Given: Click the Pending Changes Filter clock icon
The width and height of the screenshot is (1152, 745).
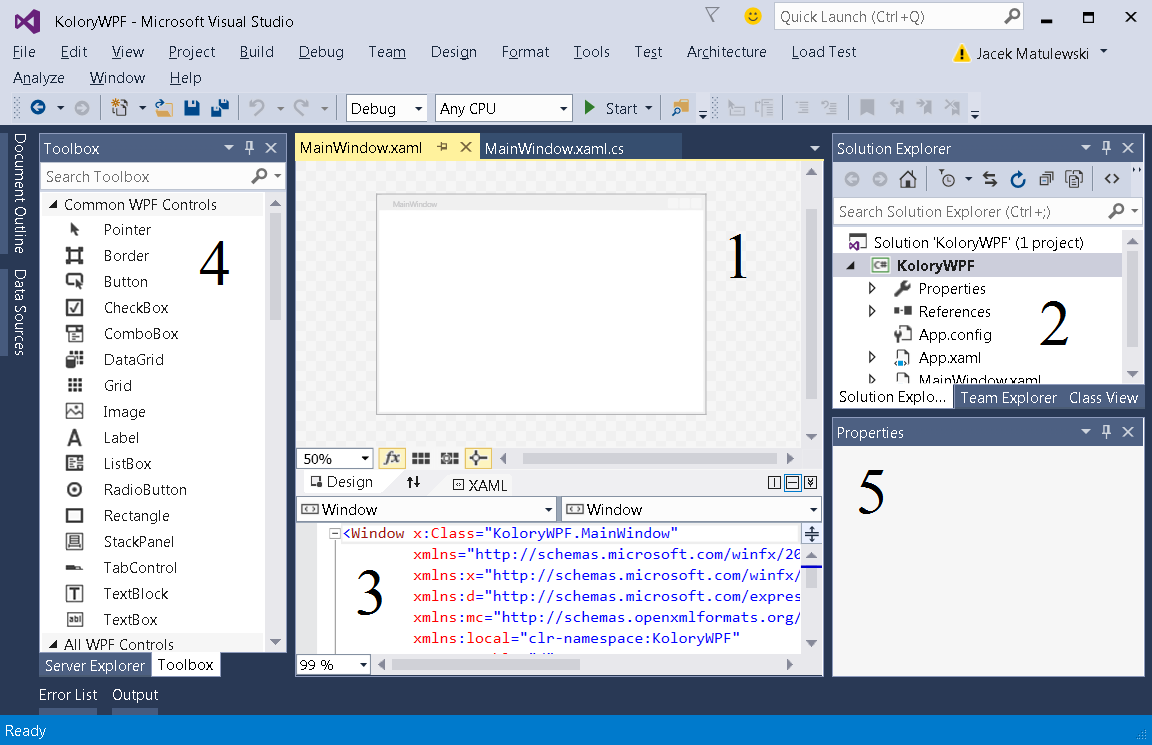Looking at the screenshot, I should coord(948,179).
